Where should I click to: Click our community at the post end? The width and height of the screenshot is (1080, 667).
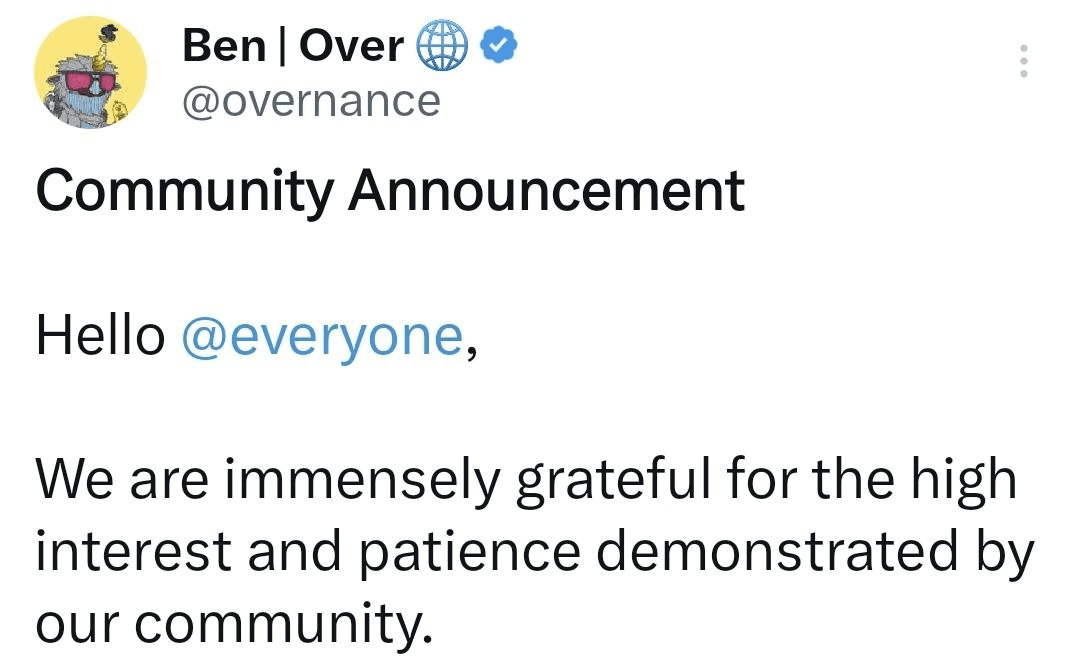pyautogui.click(x=234, y=624)
